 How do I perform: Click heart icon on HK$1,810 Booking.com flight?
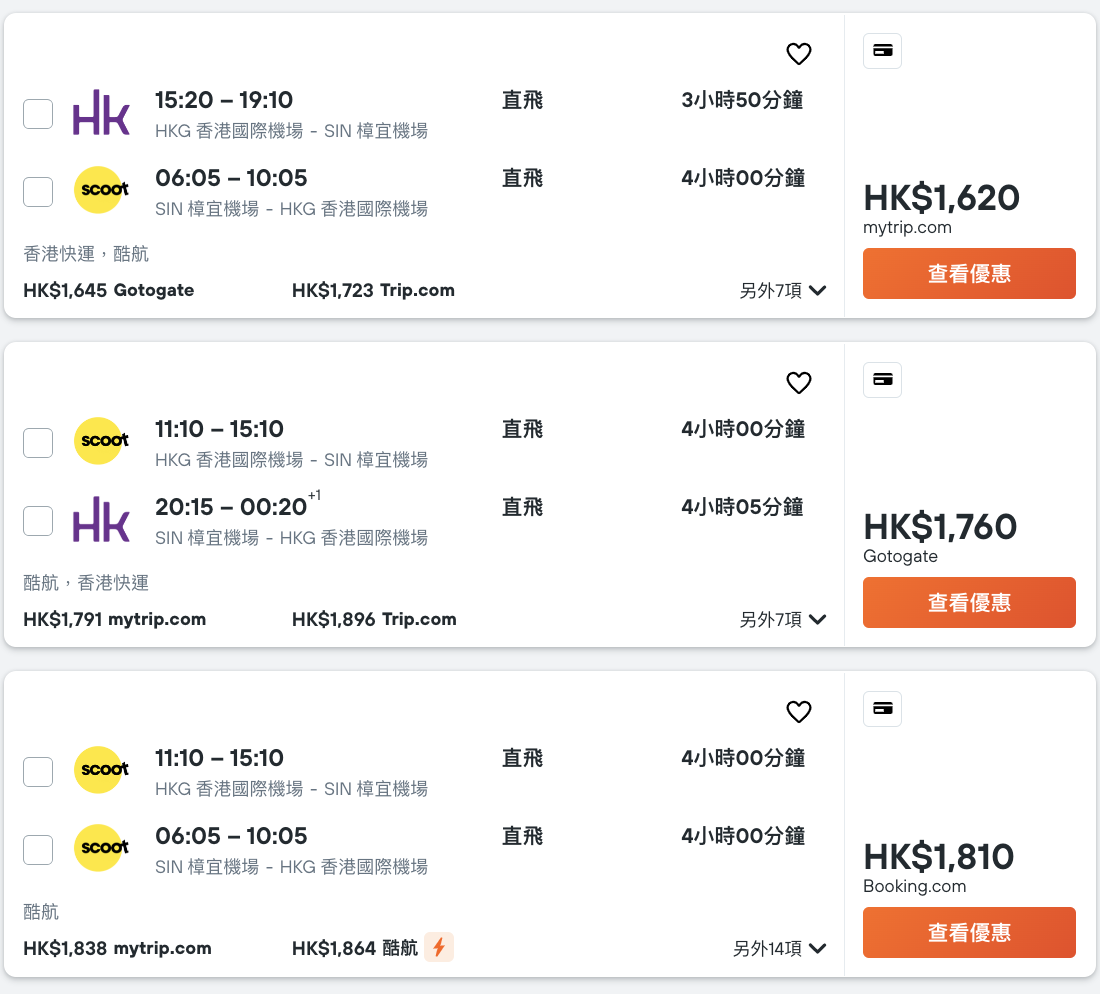pyautogui.click(x=798, y=712)
